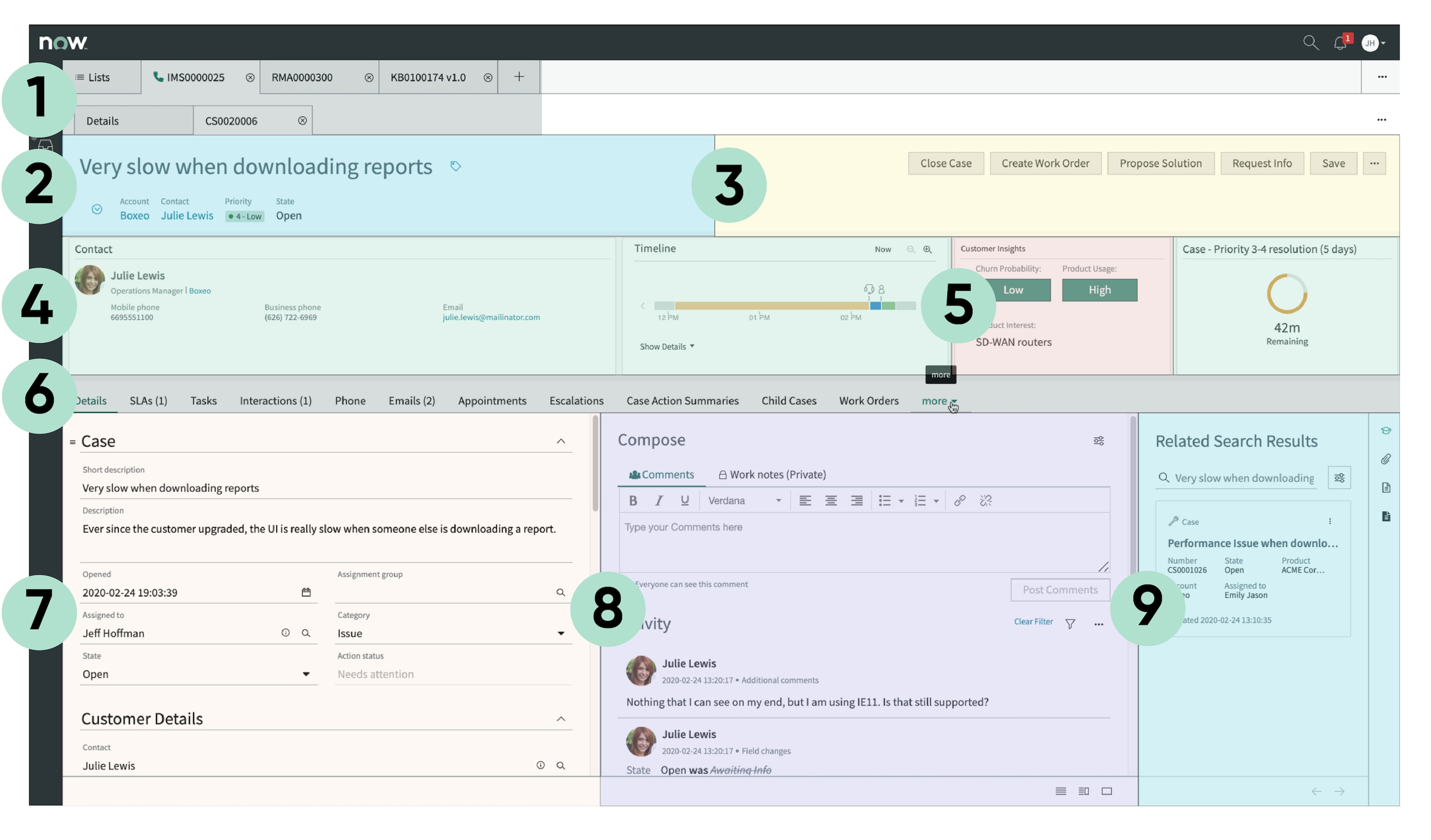Toggle italic formatting in Compose
This screenshot has height=840, width=1431.
click(x=659, y=501)
